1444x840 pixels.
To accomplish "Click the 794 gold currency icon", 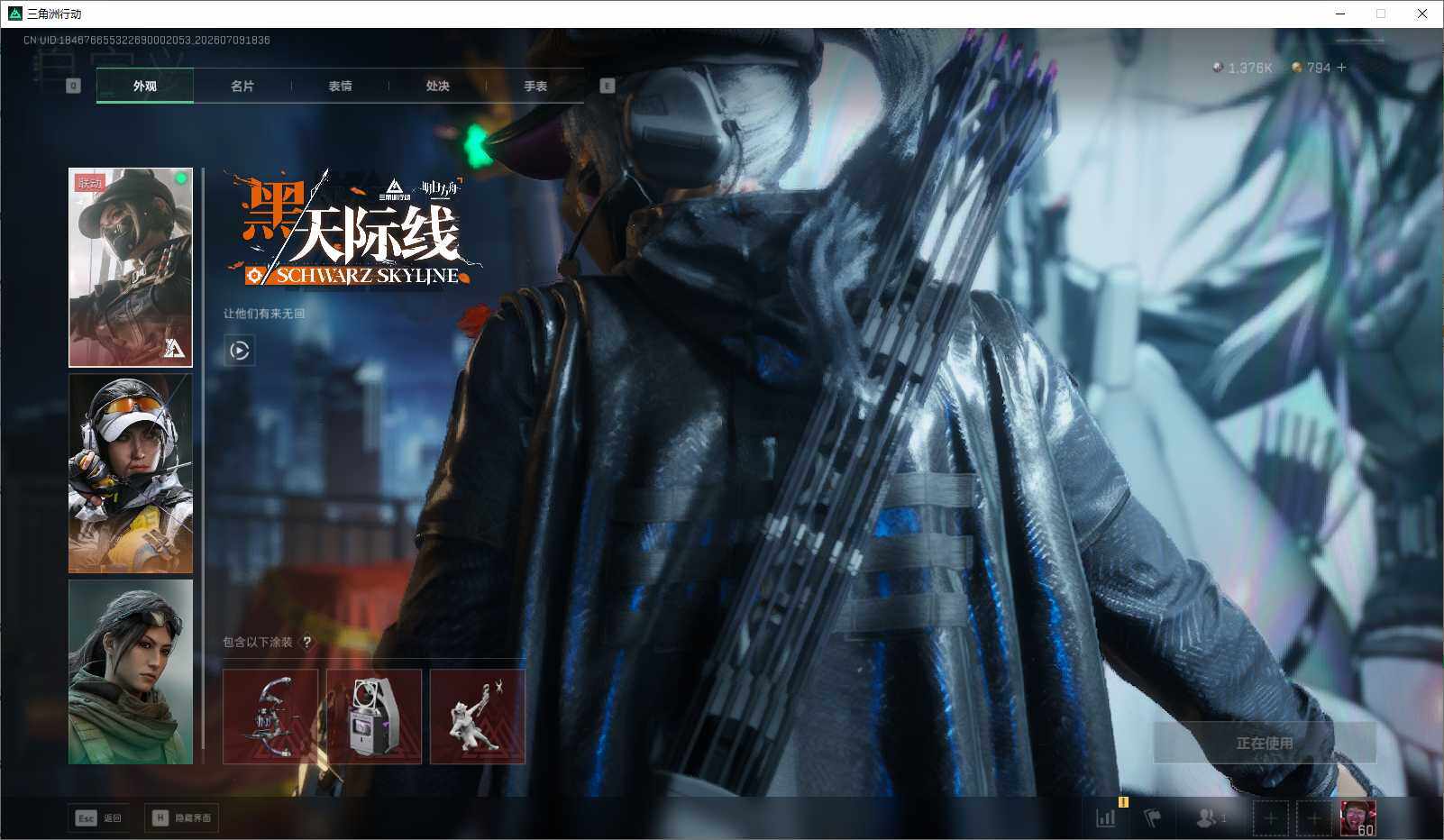I will click(x=1296, y=68).
